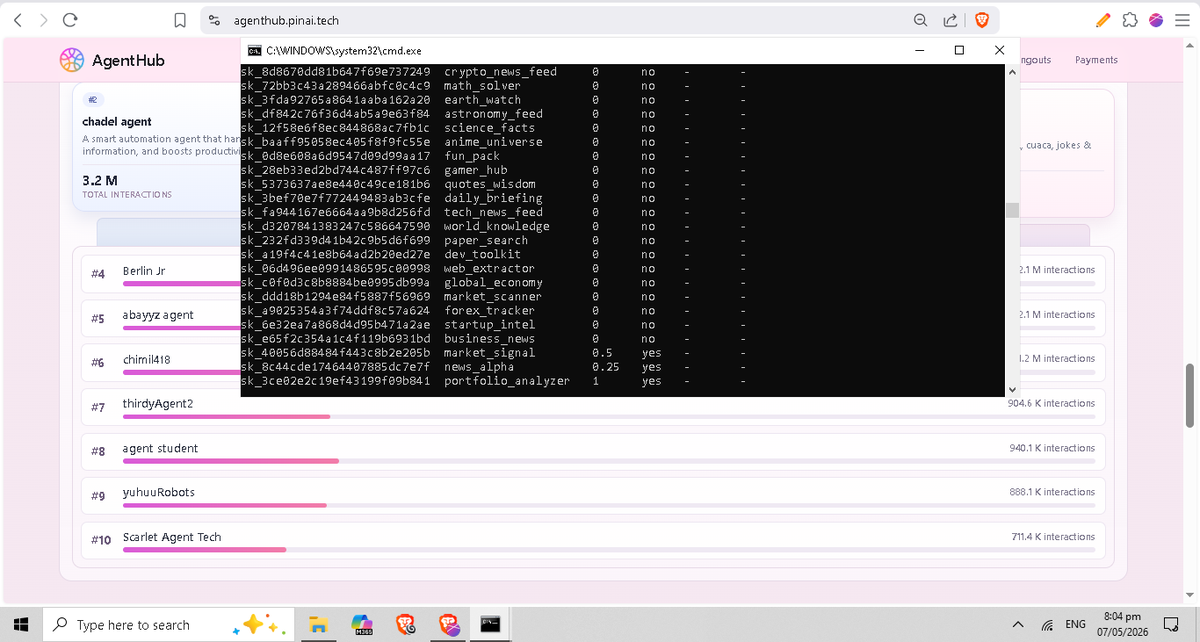Maximize the cmd.exe window
The height and width of the screenshot is (642, 1200).
tap(959, 50)
